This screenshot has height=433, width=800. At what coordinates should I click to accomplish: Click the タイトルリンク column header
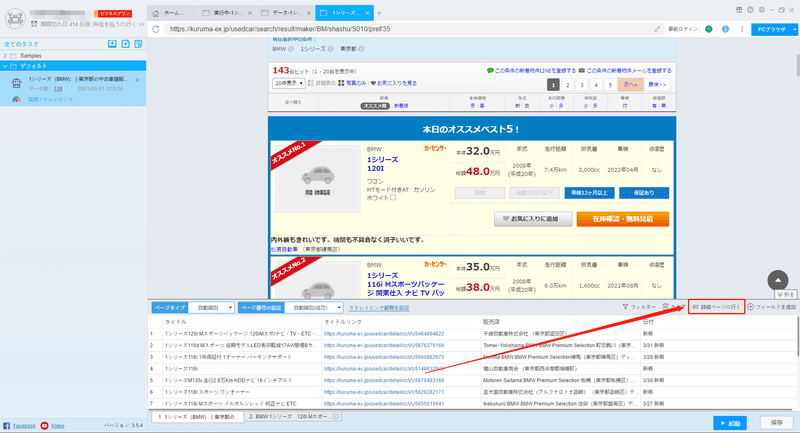point(343,322)
